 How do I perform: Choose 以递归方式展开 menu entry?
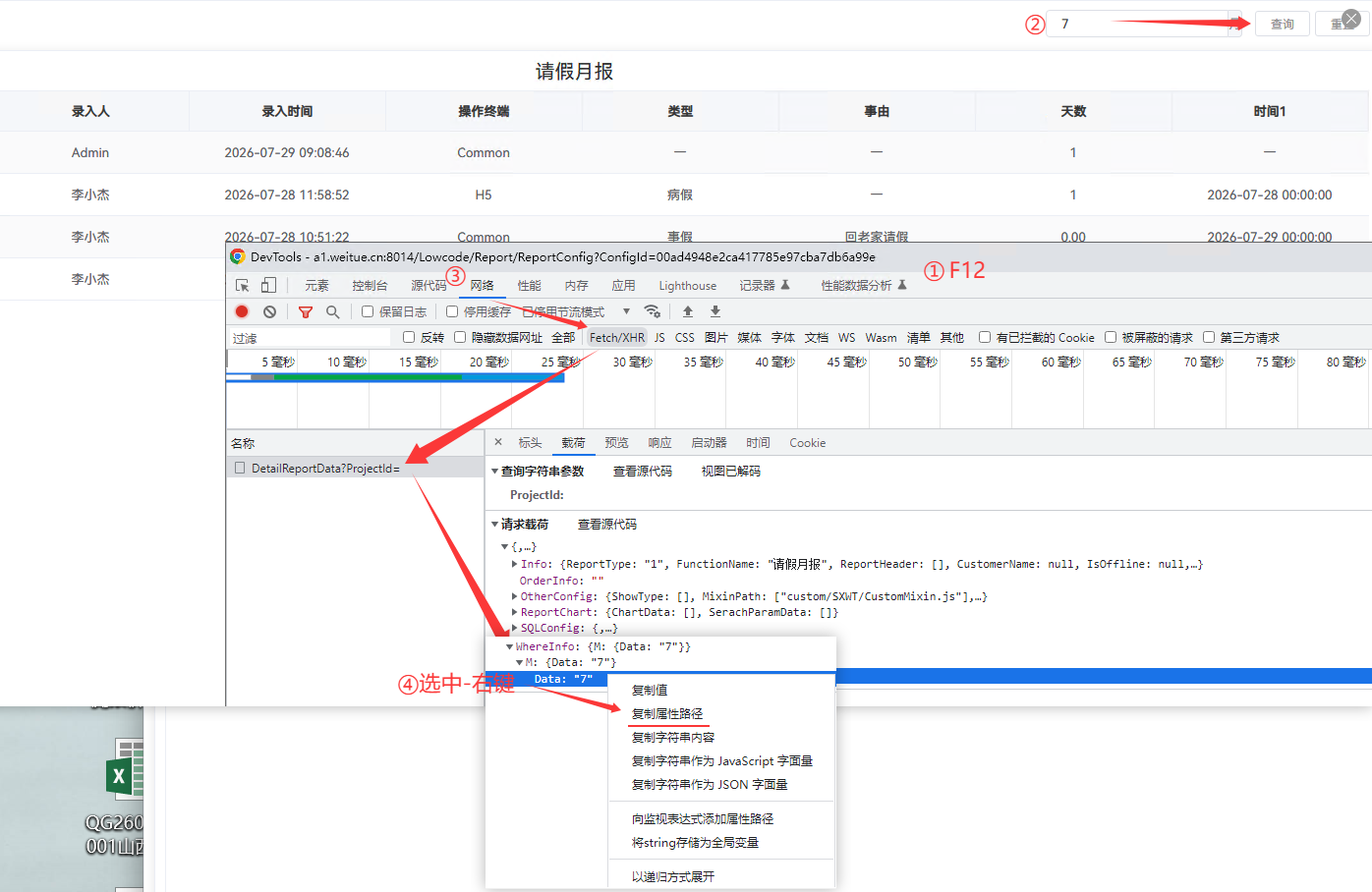[x=673, y=876]
